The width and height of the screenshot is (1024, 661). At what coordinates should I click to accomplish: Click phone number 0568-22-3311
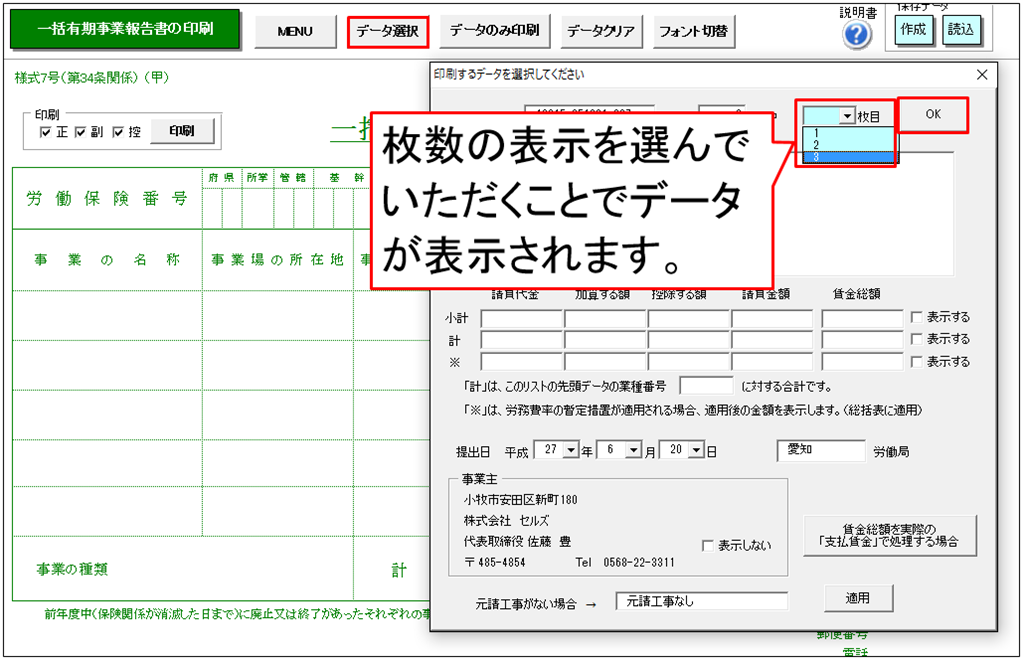(639, 562)
